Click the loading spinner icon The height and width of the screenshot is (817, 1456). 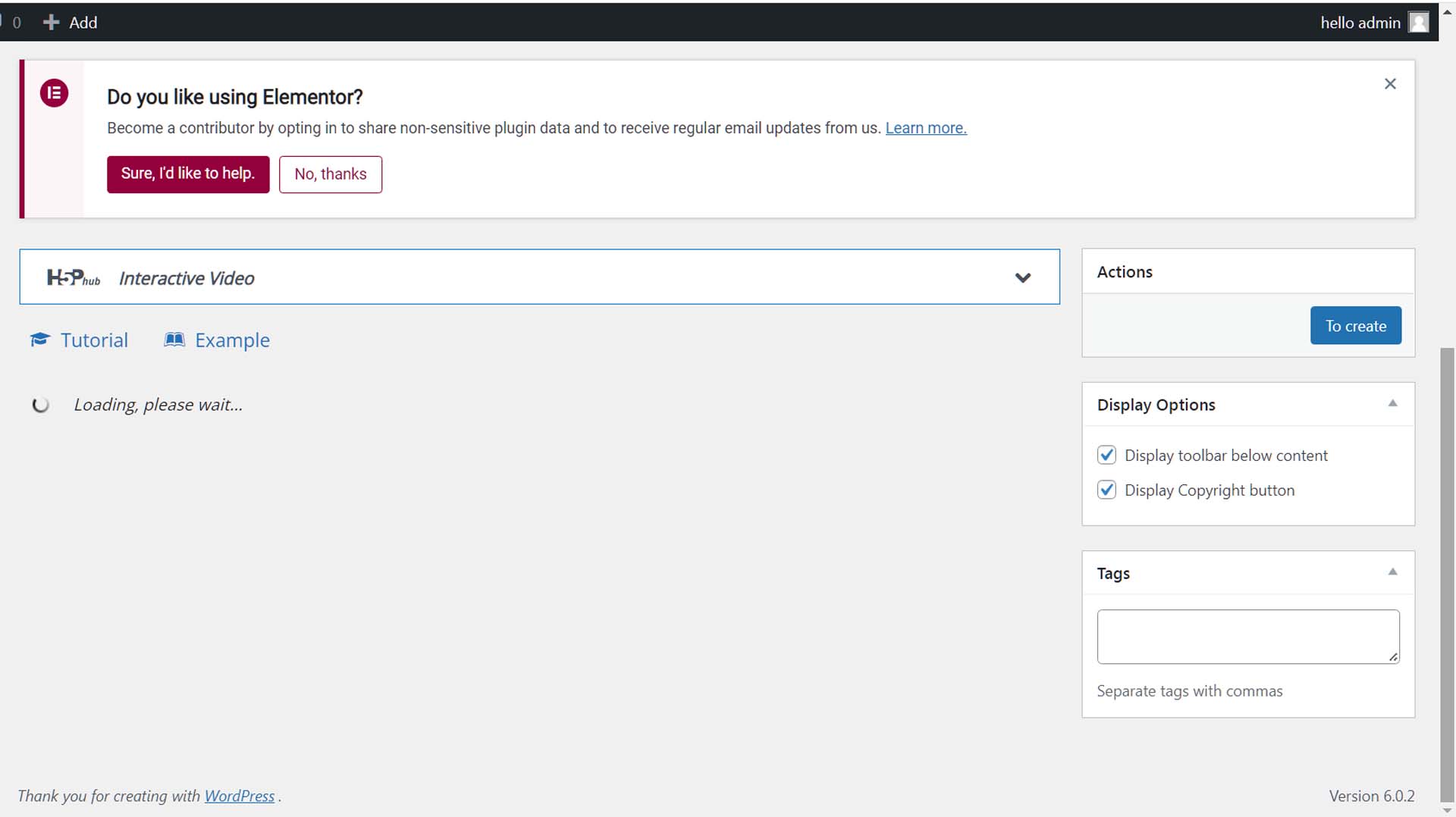[x=41, y=405]
